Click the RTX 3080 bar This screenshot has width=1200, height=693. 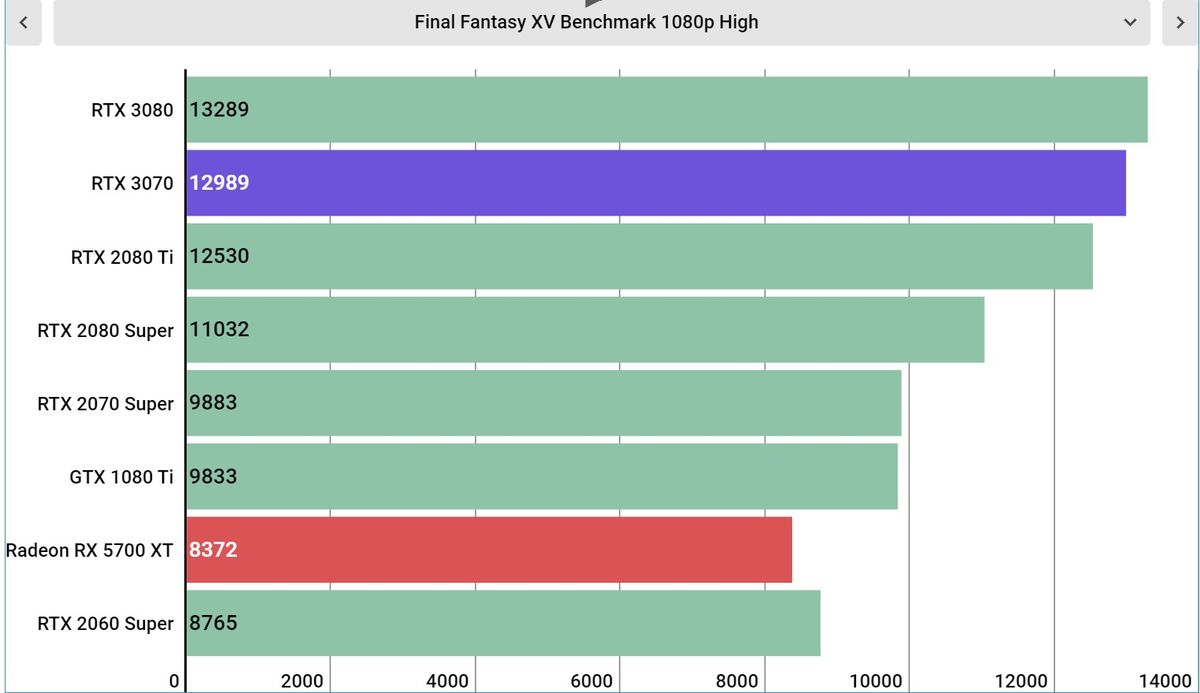667,110
